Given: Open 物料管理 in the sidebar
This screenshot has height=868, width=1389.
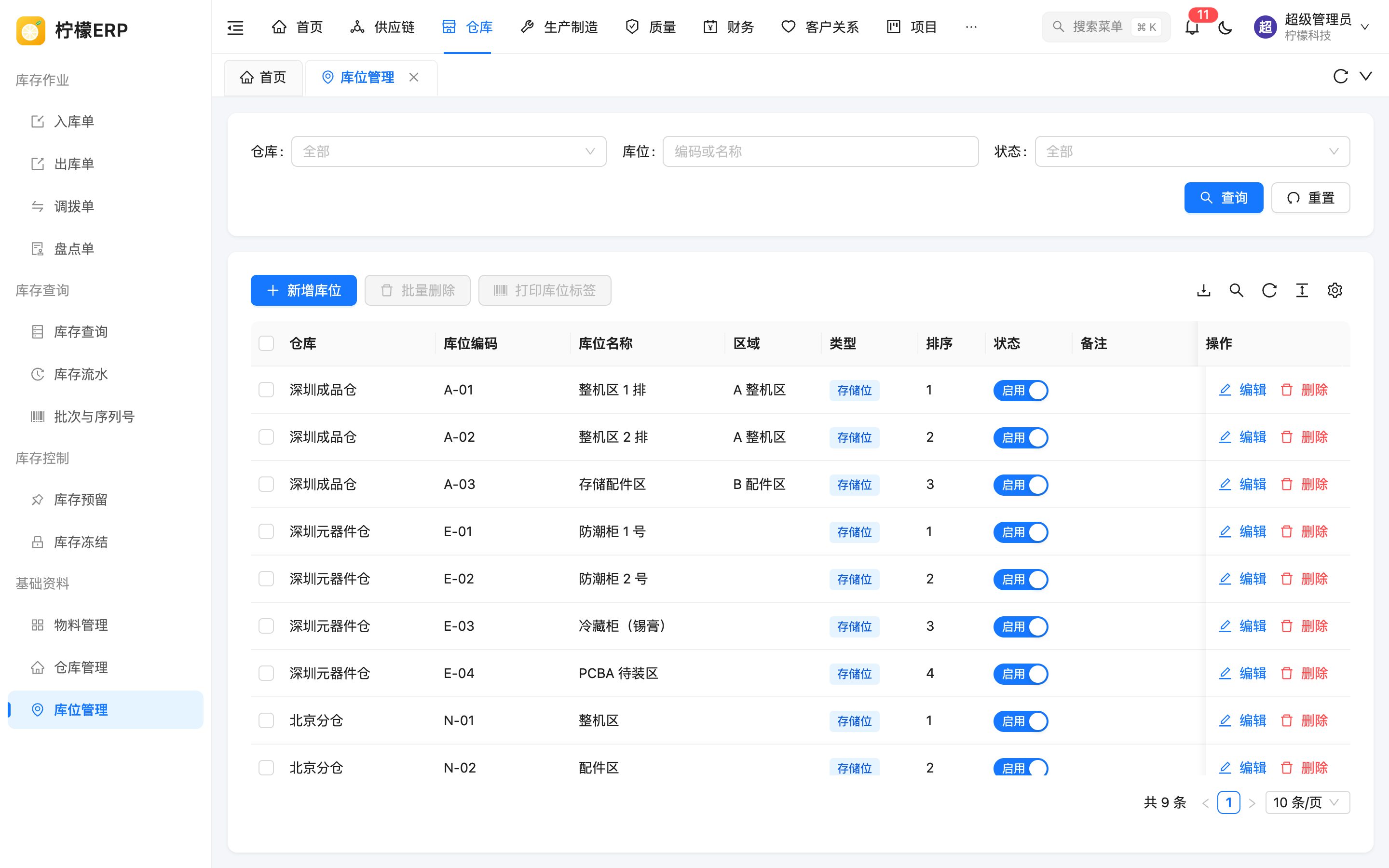Looking at the screenshot, I should click(x=105, y=625).
